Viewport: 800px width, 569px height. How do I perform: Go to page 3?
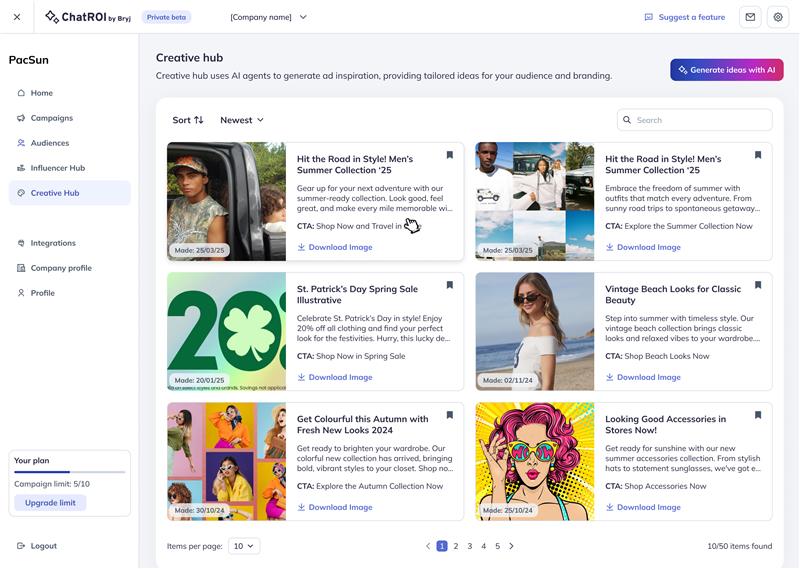pyautogui.click(x=469, y=546)
